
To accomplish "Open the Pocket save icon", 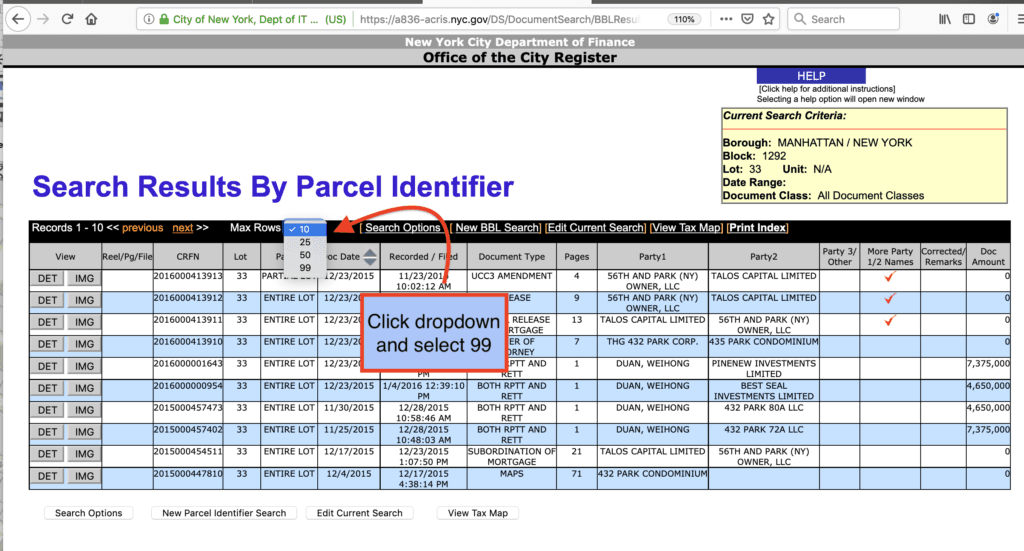I will coord(747,19).
